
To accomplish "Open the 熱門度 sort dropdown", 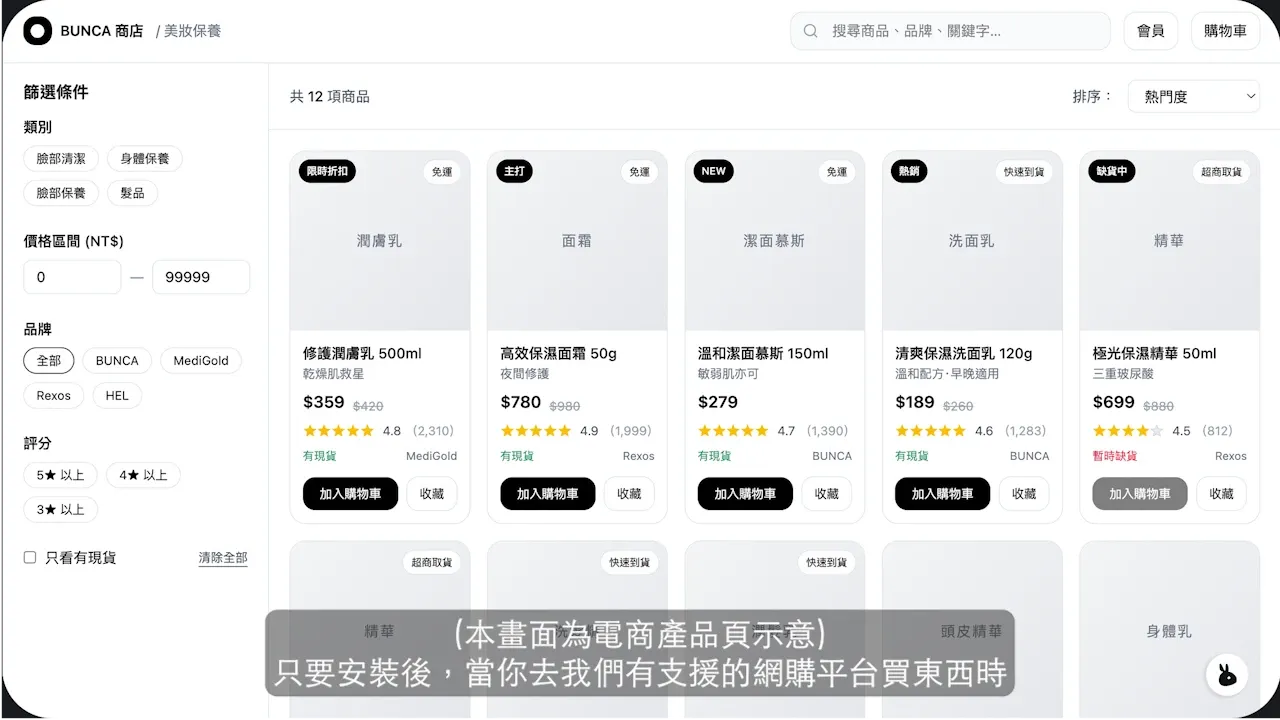I will point(1194,97).
